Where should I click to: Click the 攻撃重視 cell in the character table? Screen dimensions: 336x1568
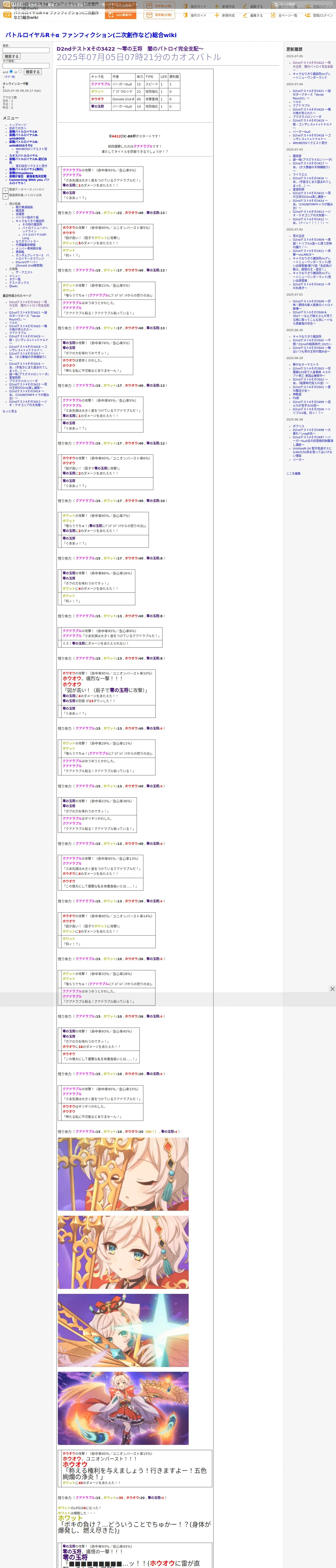tap(151, 99)
